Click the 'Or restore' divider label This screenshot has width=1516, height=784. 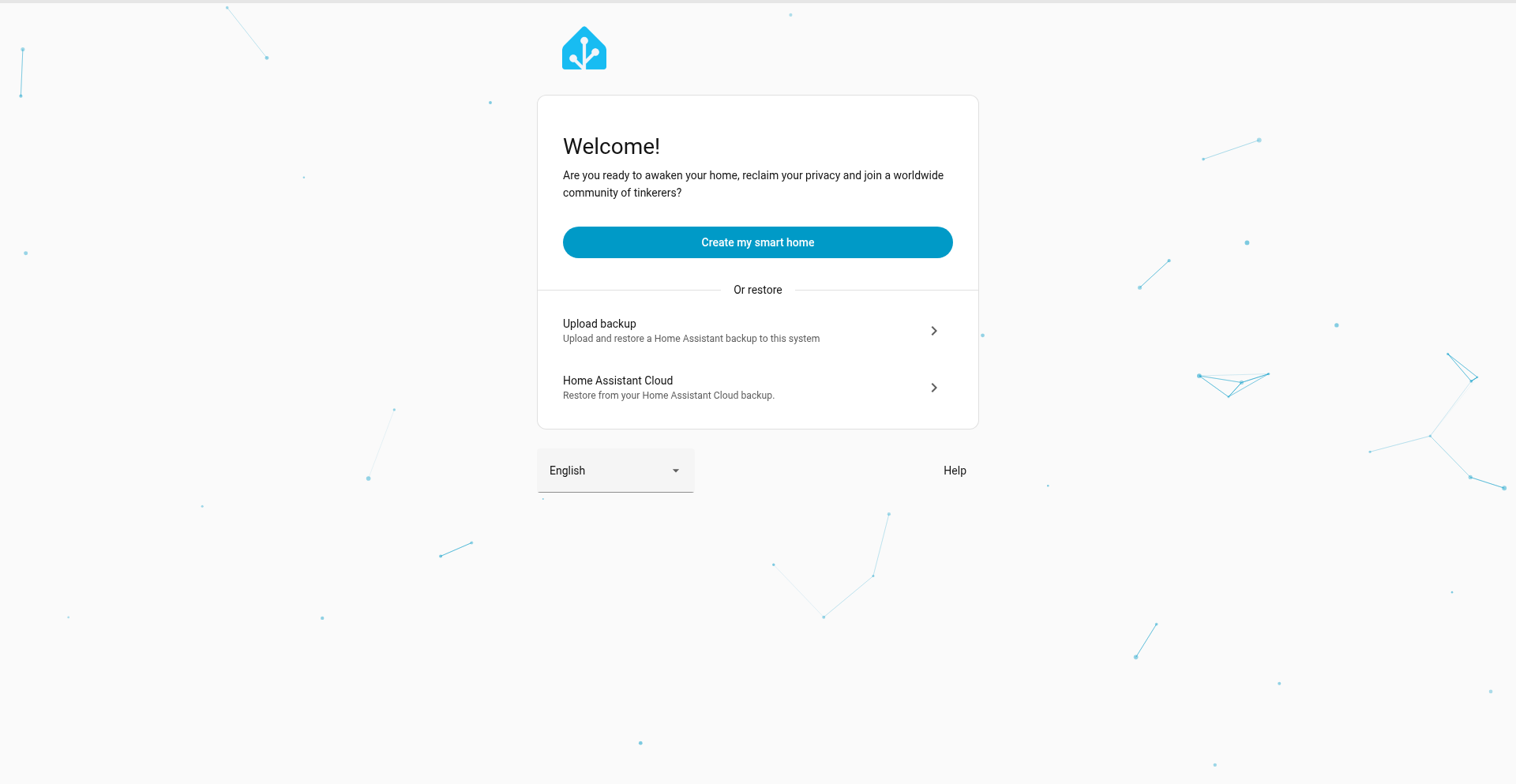coord(757,290)
